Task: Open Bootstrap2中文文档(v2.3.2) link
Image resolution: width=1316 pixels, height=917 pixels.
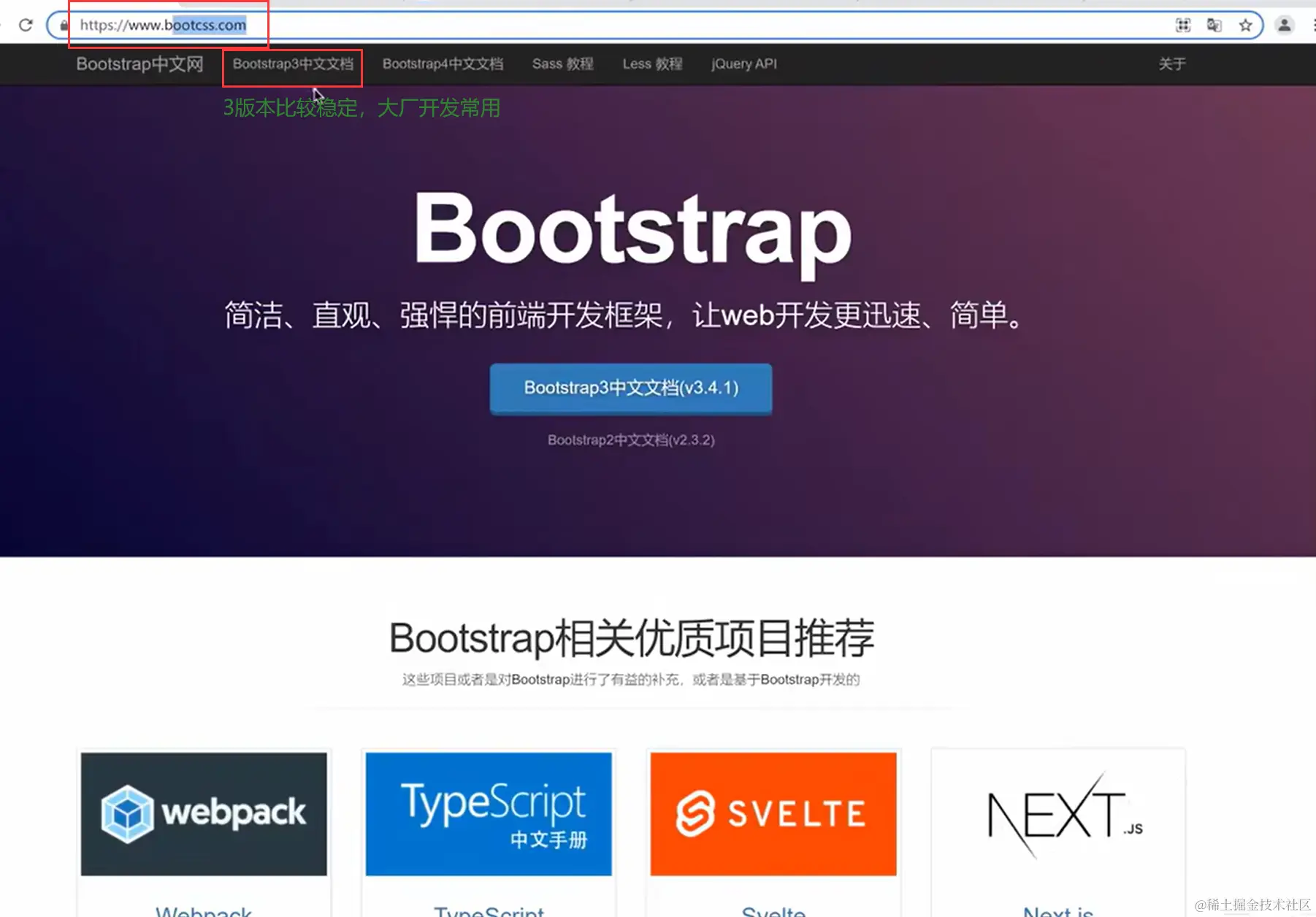Action: (631, 440)
